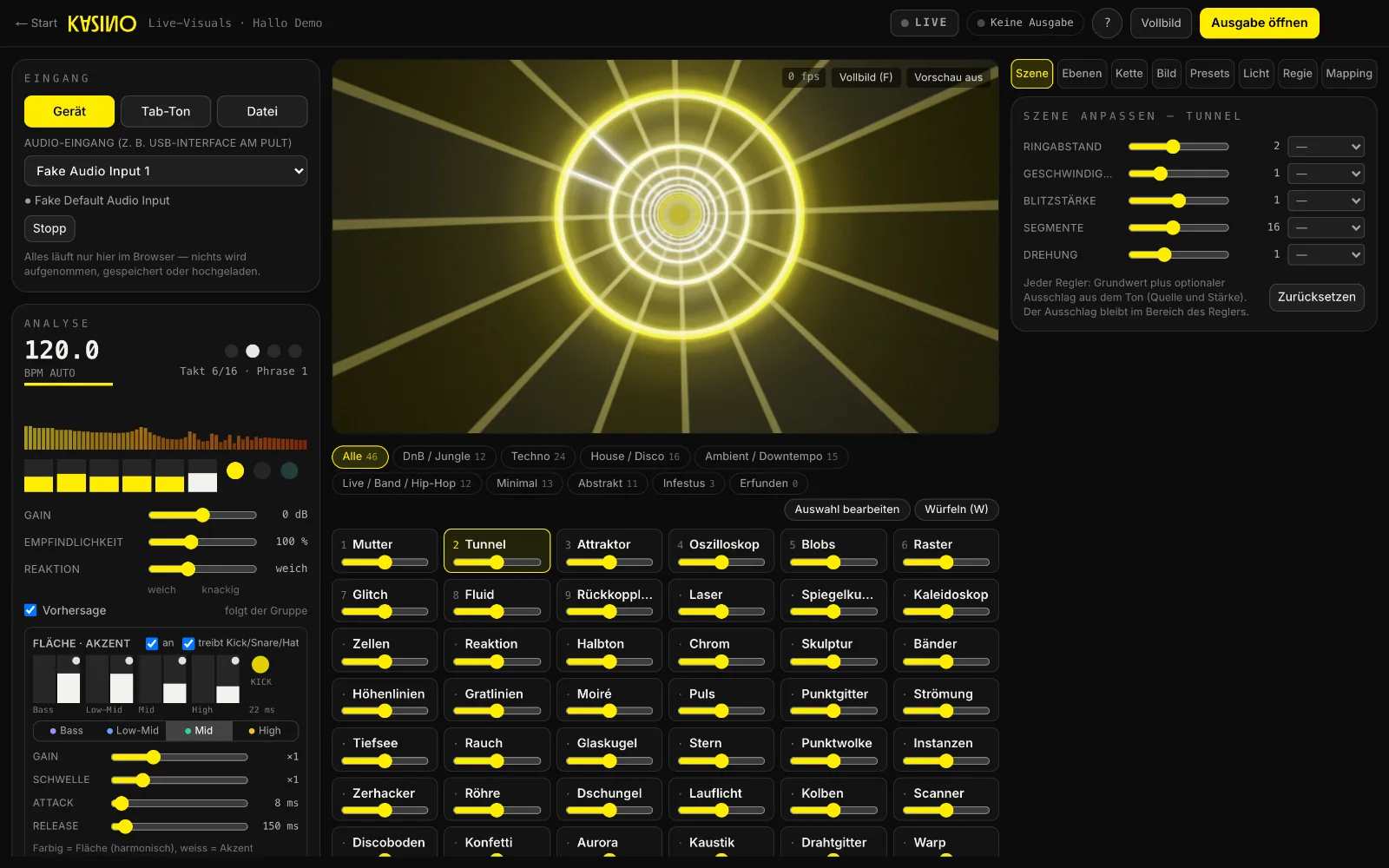
Task: Choose Datei as input source
Action: tap(262, 111)
